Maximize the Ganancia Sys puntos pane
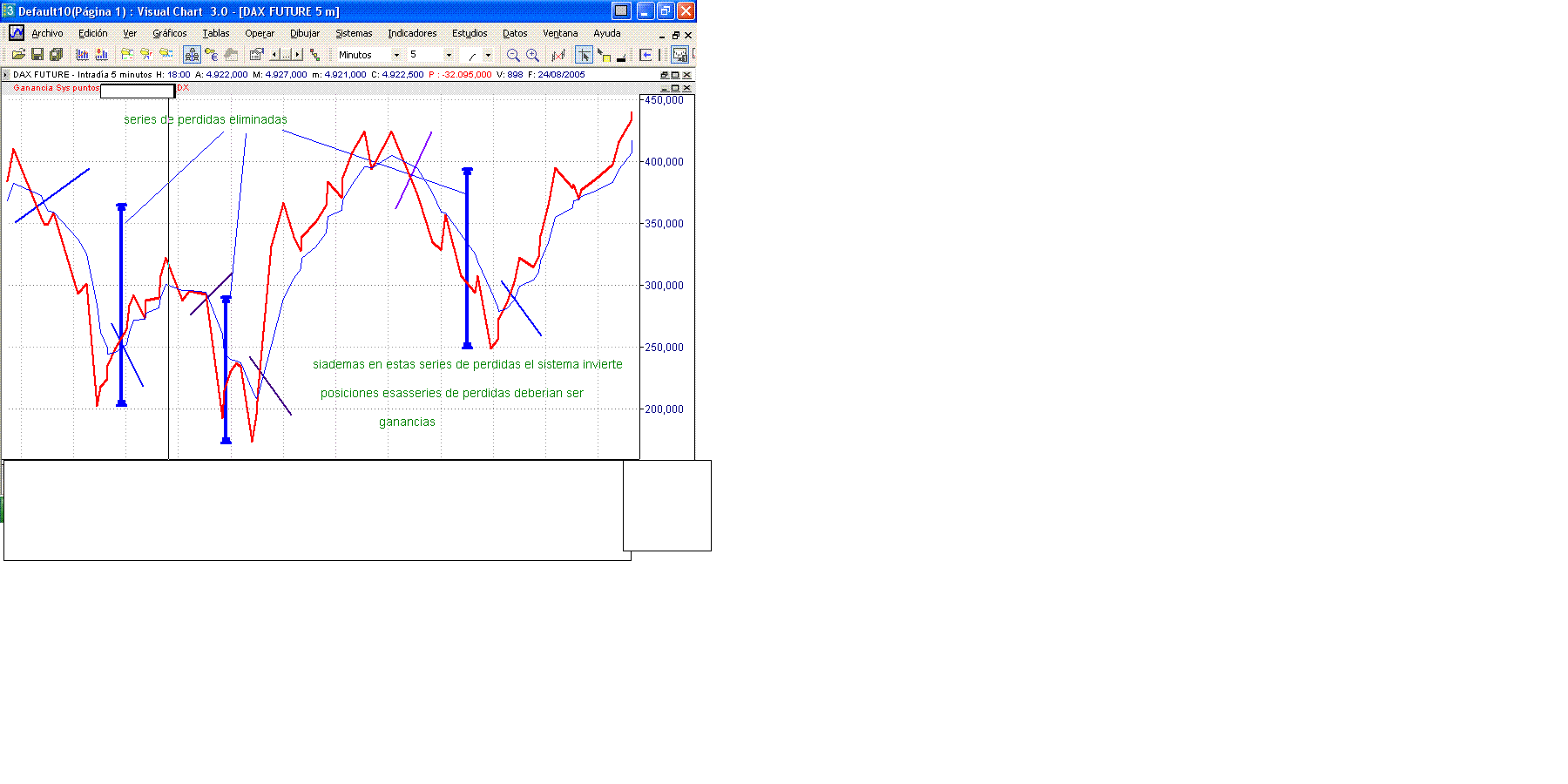This screenshot has height=784, width=1568. tap(675, 88)
